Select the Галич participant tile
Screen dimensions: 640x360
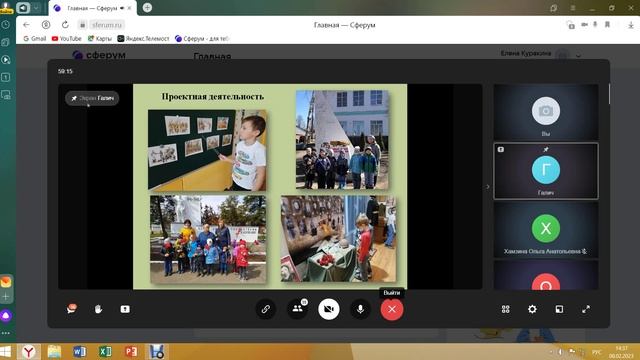[546, 171]
